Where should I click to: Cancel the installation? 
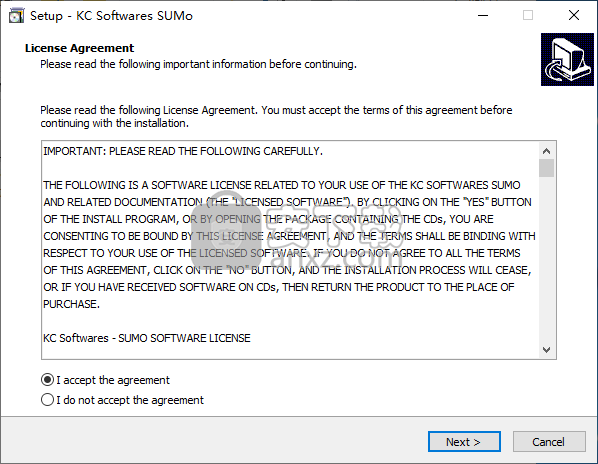coord(549,442)
